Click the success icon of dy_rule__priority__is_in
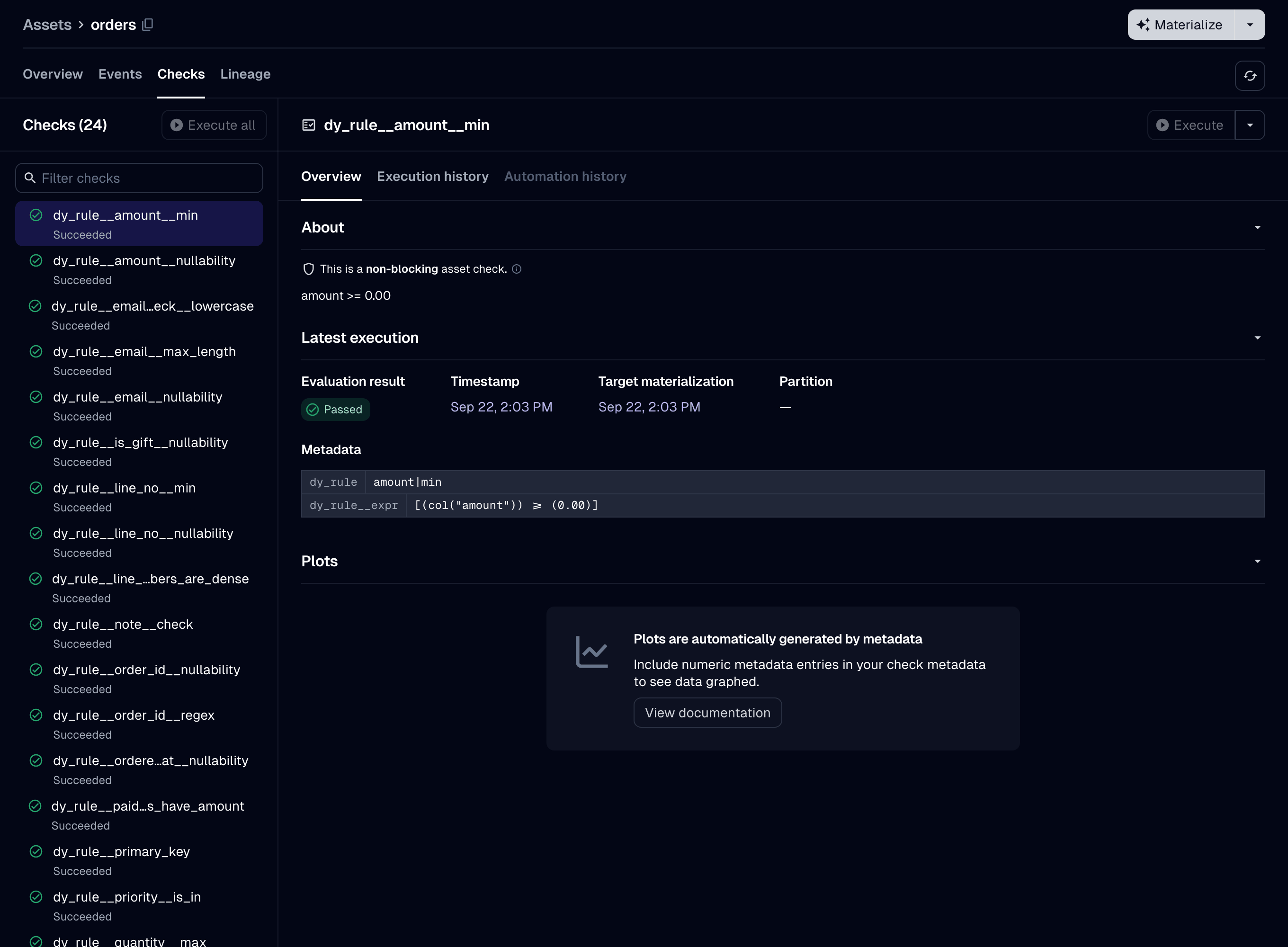The image size is (1288, 947). coord(36,896)
